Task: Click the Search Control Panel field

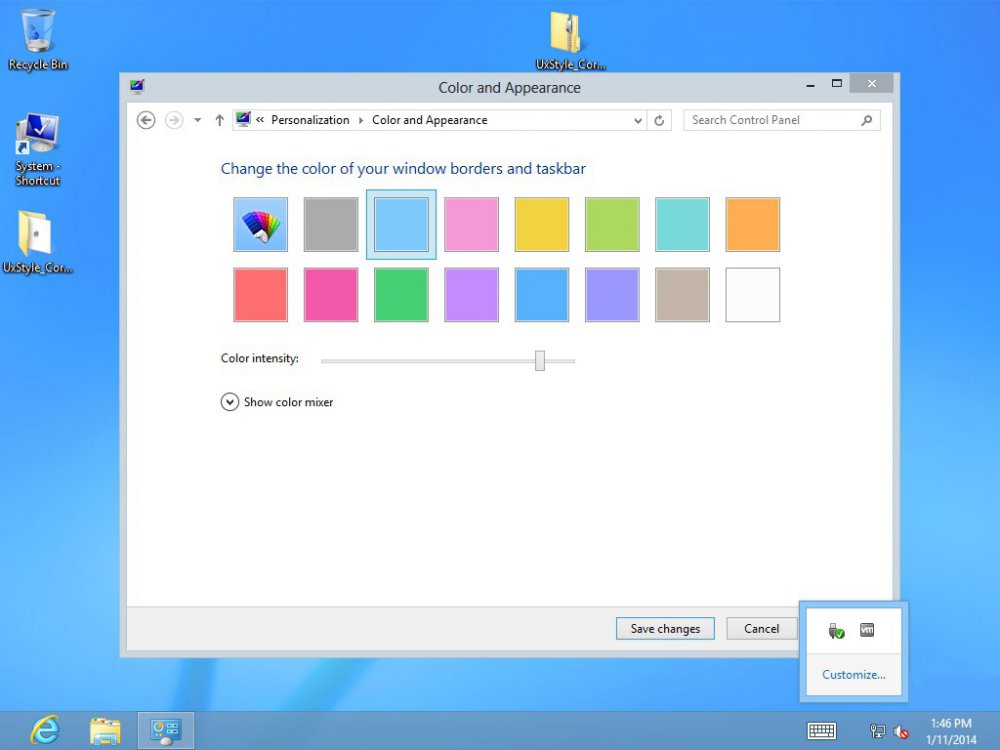Action: point(772,120)
